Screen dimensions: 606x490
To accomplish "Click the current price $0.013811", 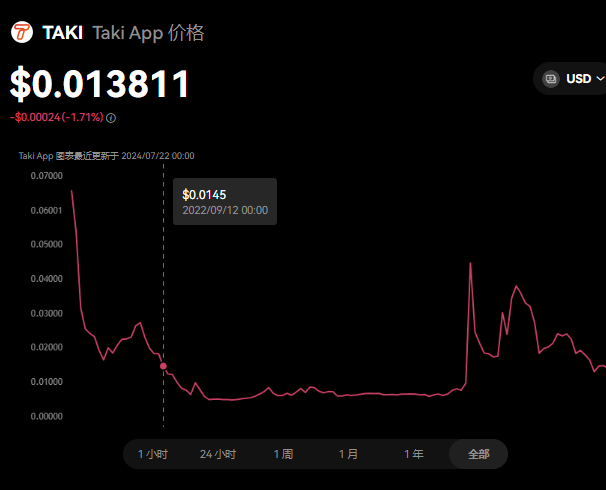I will coord(100,84).
